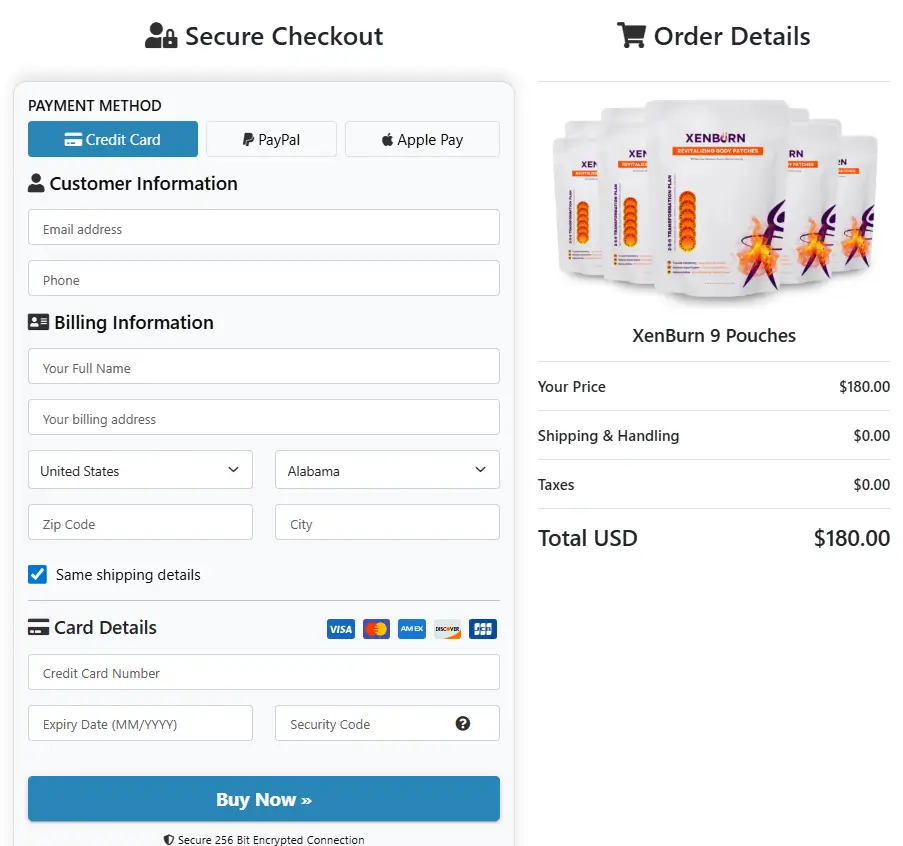The image size is (903, 846).
Task: Switch to the PayPal tab
Action: point(270,139)
